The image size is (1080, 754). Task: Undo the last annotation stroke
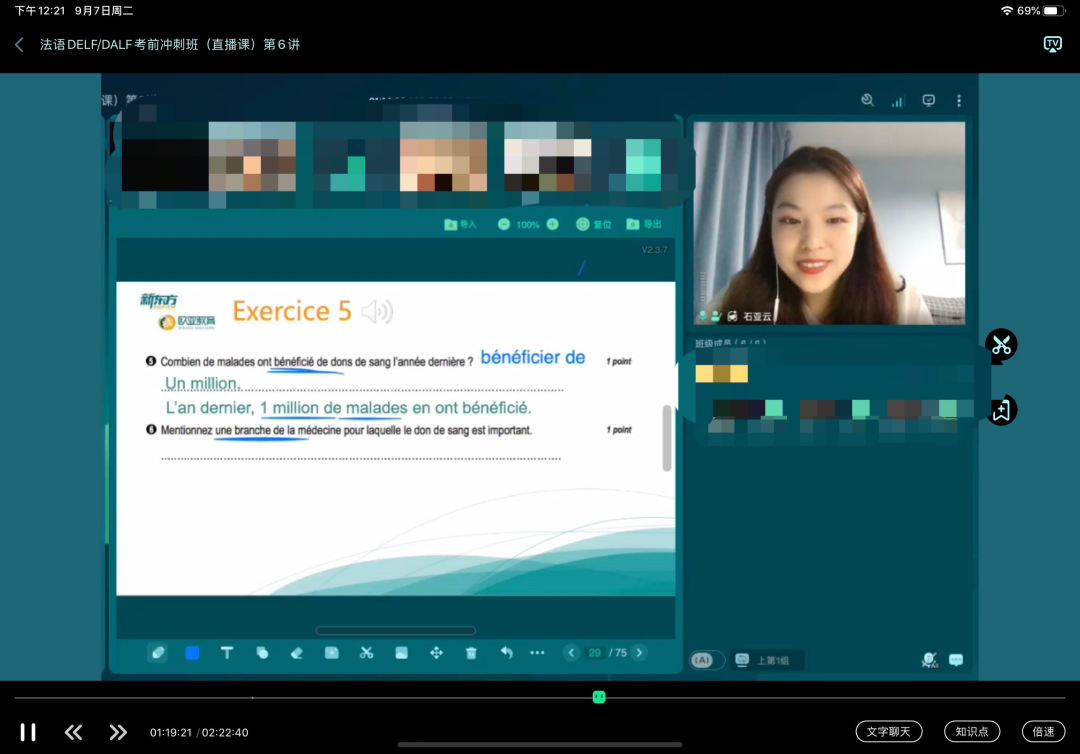506,653
